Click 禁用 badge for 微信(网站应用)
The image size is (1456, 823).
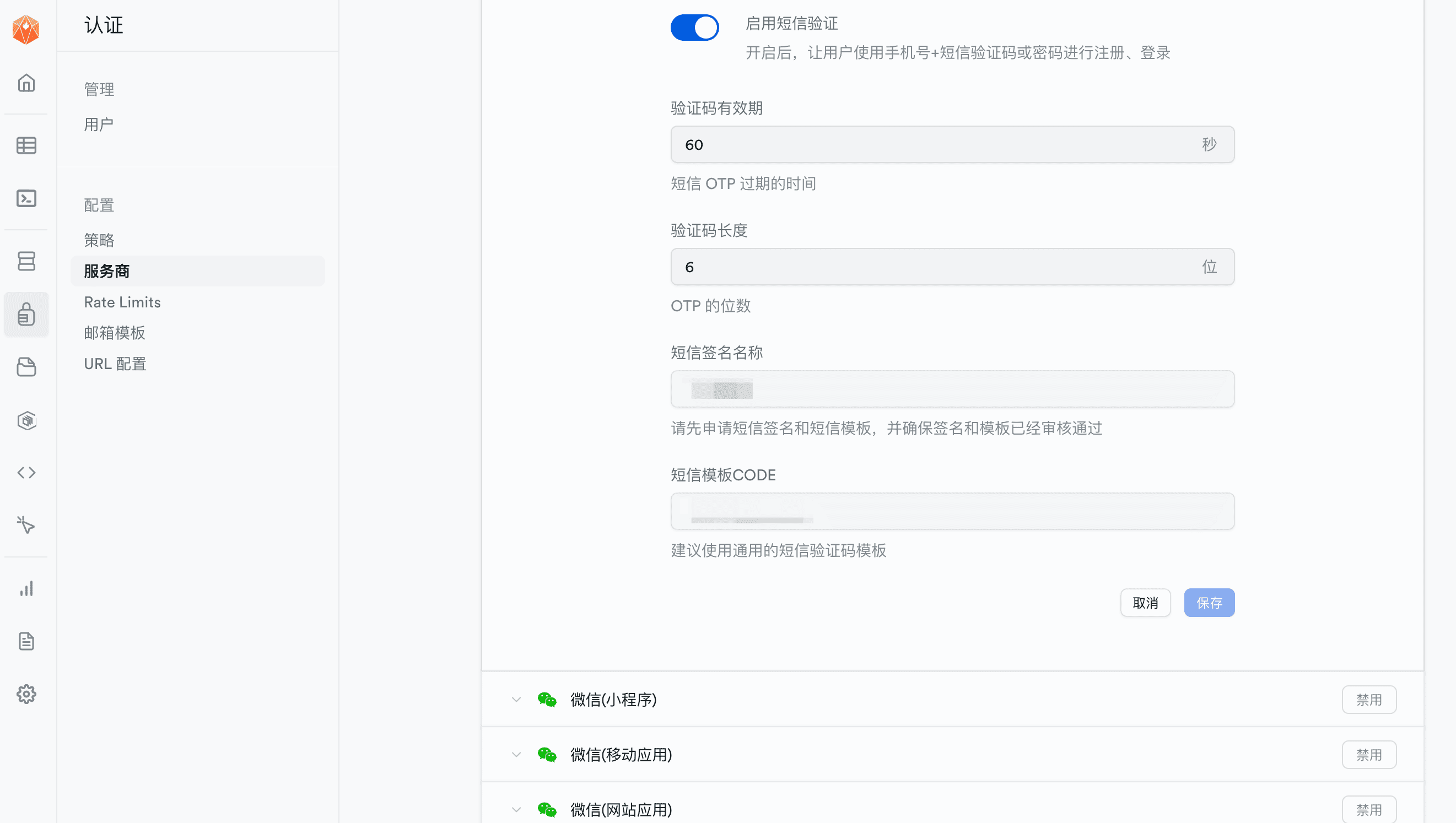(x=1369, y=809)
